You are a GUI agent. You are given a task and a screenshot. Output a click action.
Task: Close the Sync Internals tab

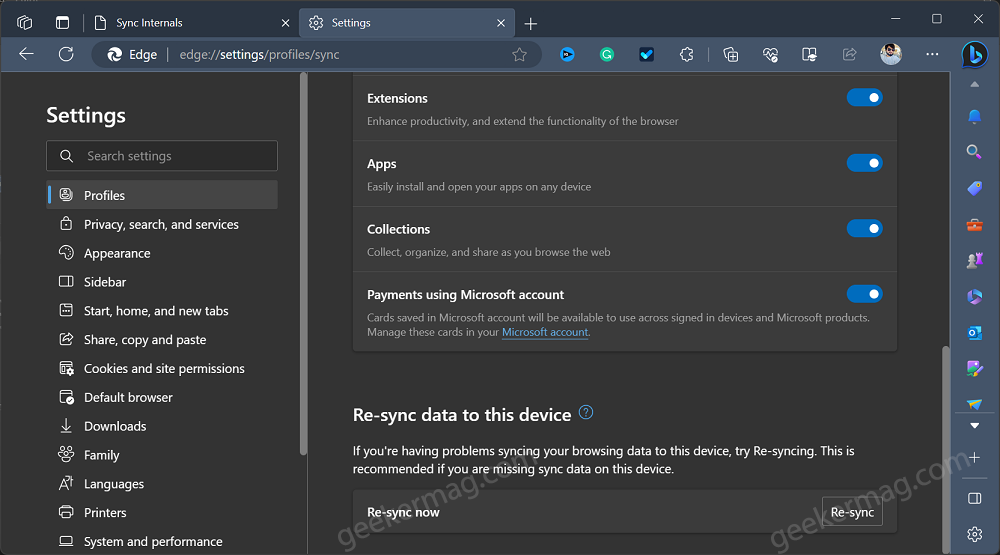click(x=285, y=23)
